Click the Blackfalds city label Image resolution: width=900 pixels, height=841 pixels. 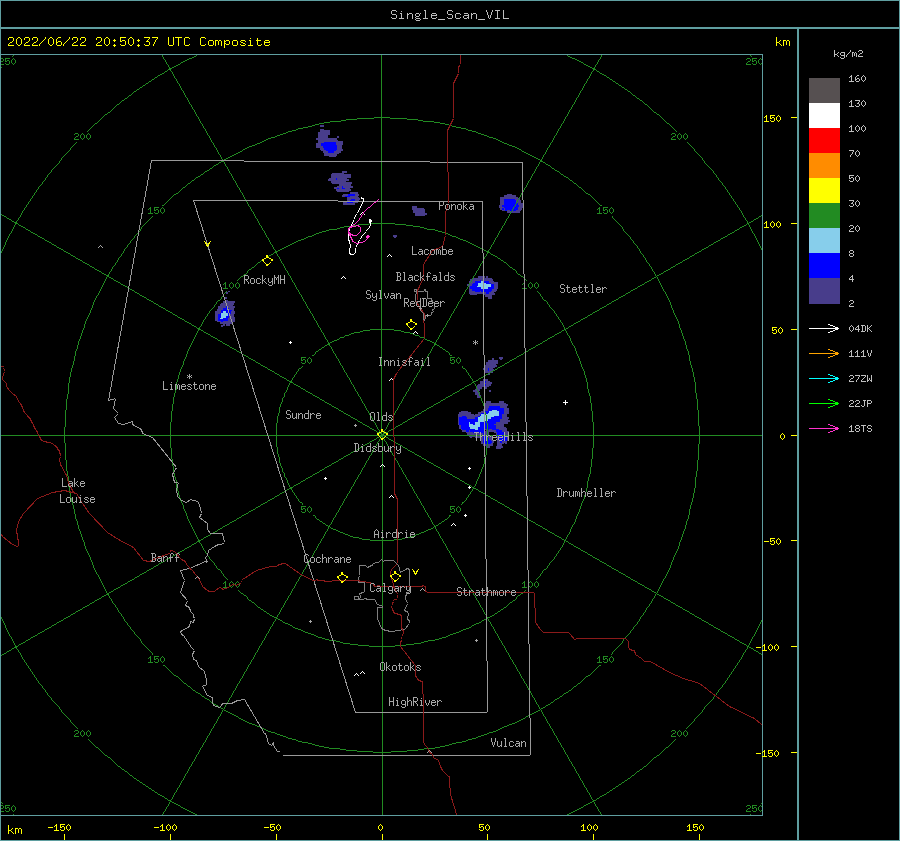point(425,277)
